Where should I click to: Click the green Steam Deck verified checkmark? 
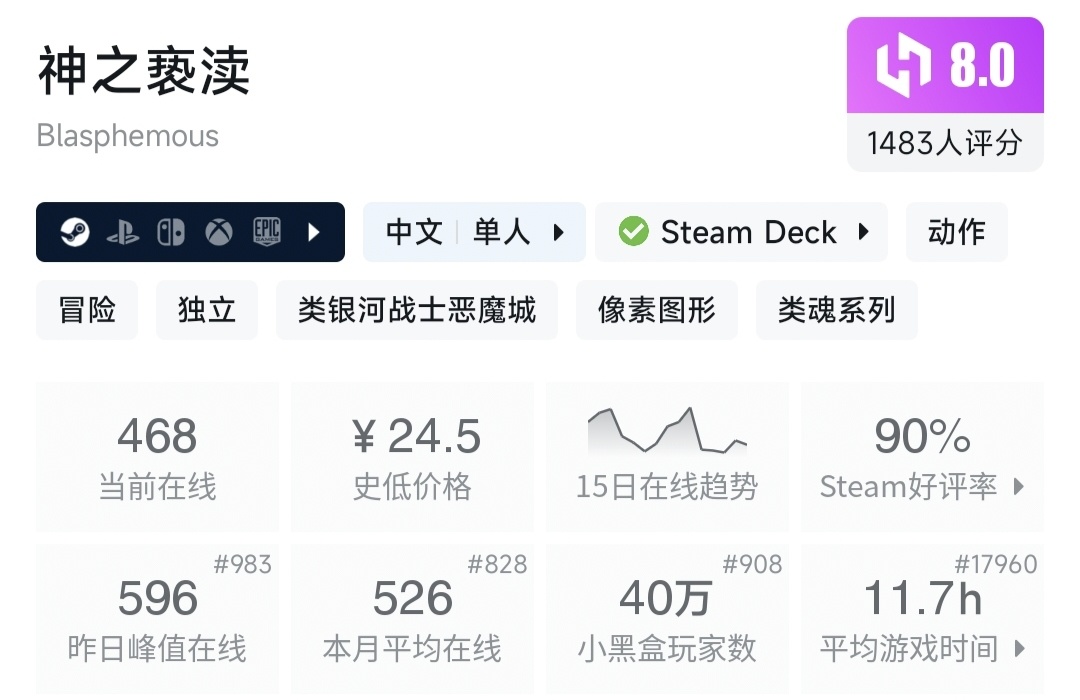pyautogui.click(x=633, y=233)
